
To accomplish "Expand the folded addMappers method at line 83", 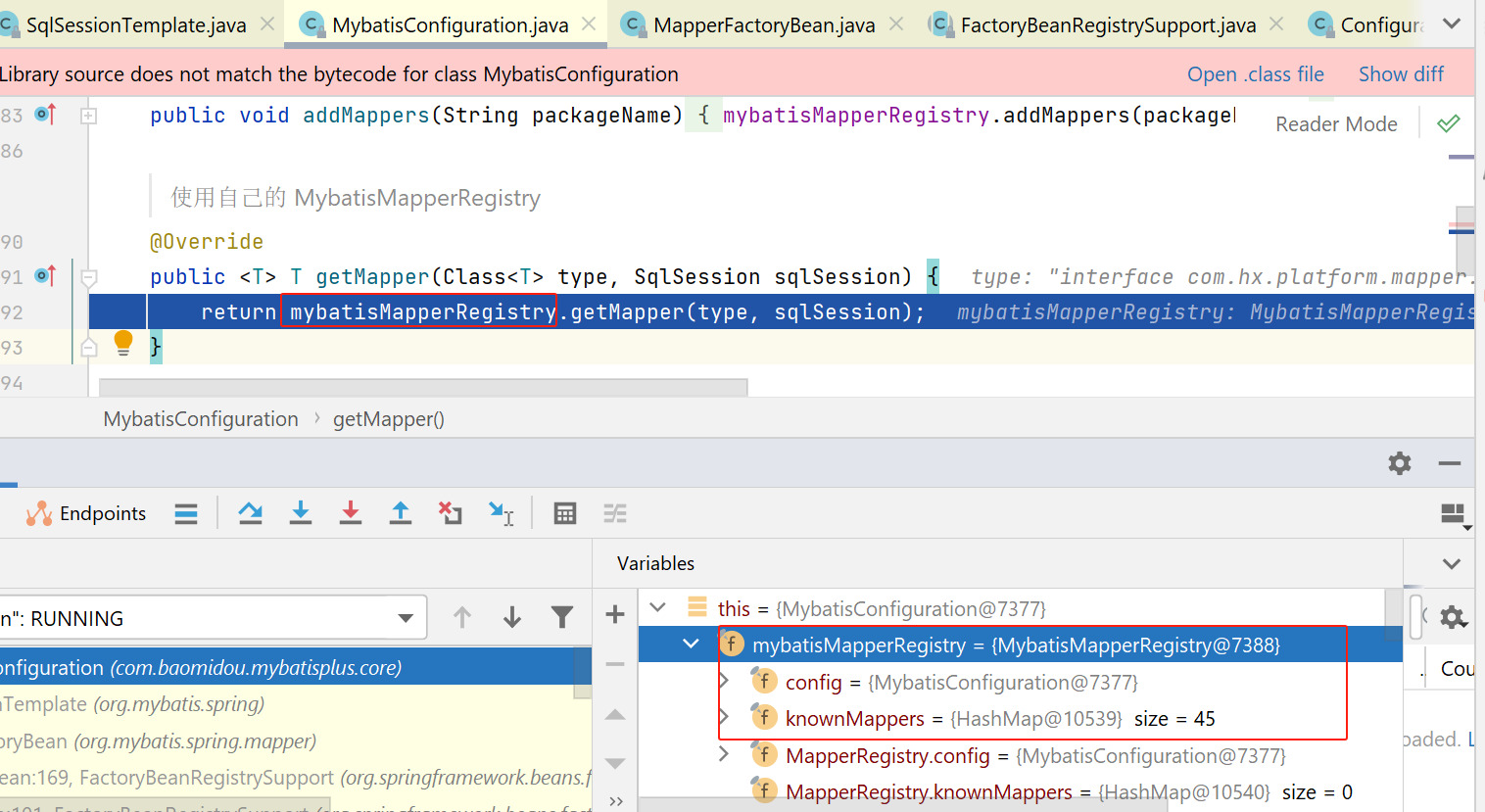I will pyautogui.click(x=88, y=116).
